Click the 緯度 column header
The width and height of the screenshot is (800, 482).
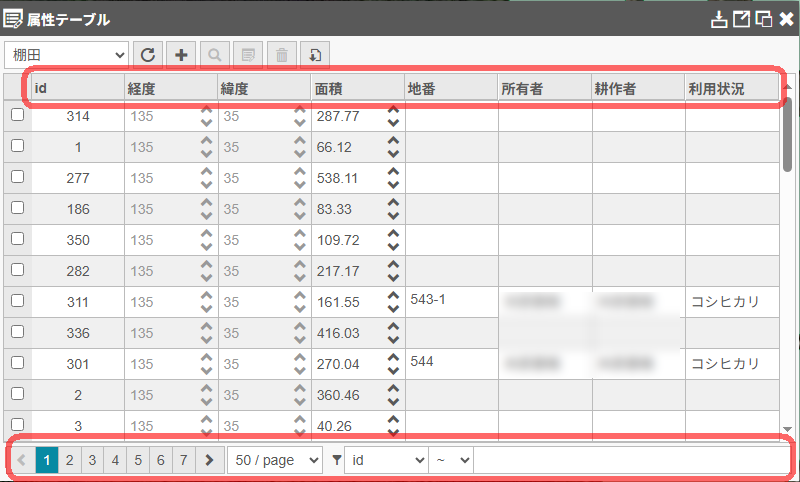(264, 88)
